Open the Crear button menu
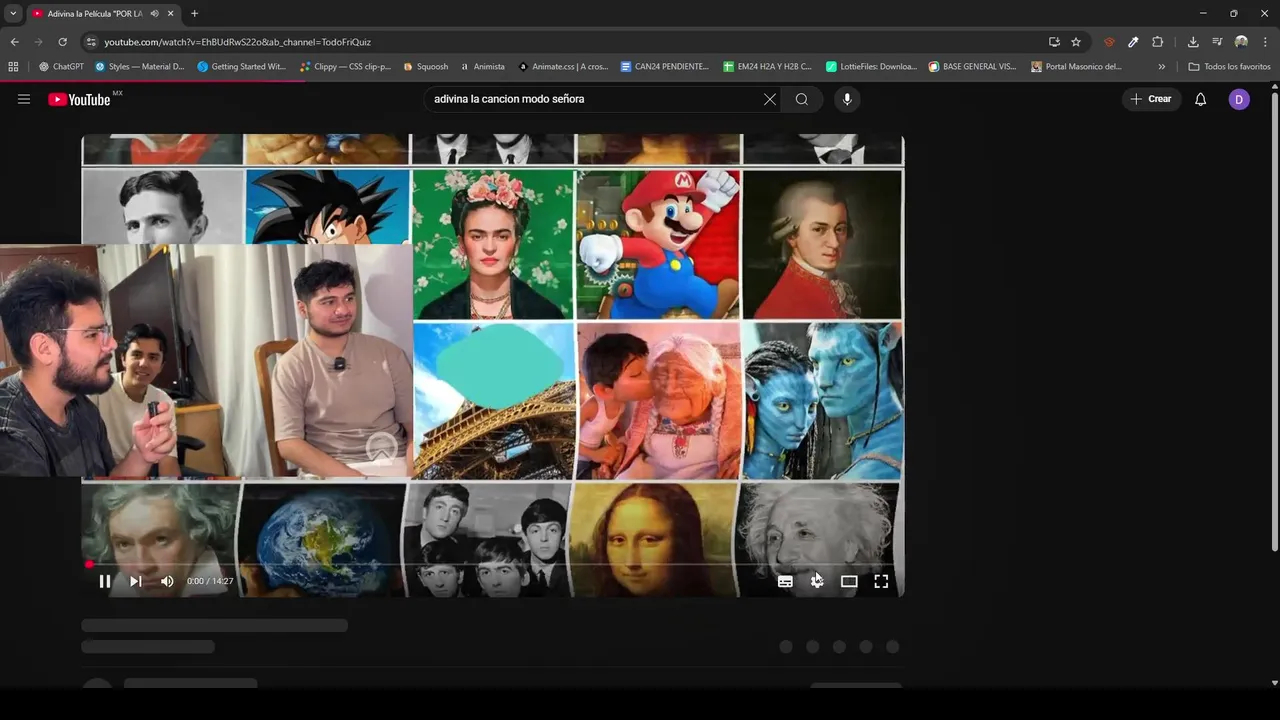Viewport: 1280px width, 720px height. 1151,99
